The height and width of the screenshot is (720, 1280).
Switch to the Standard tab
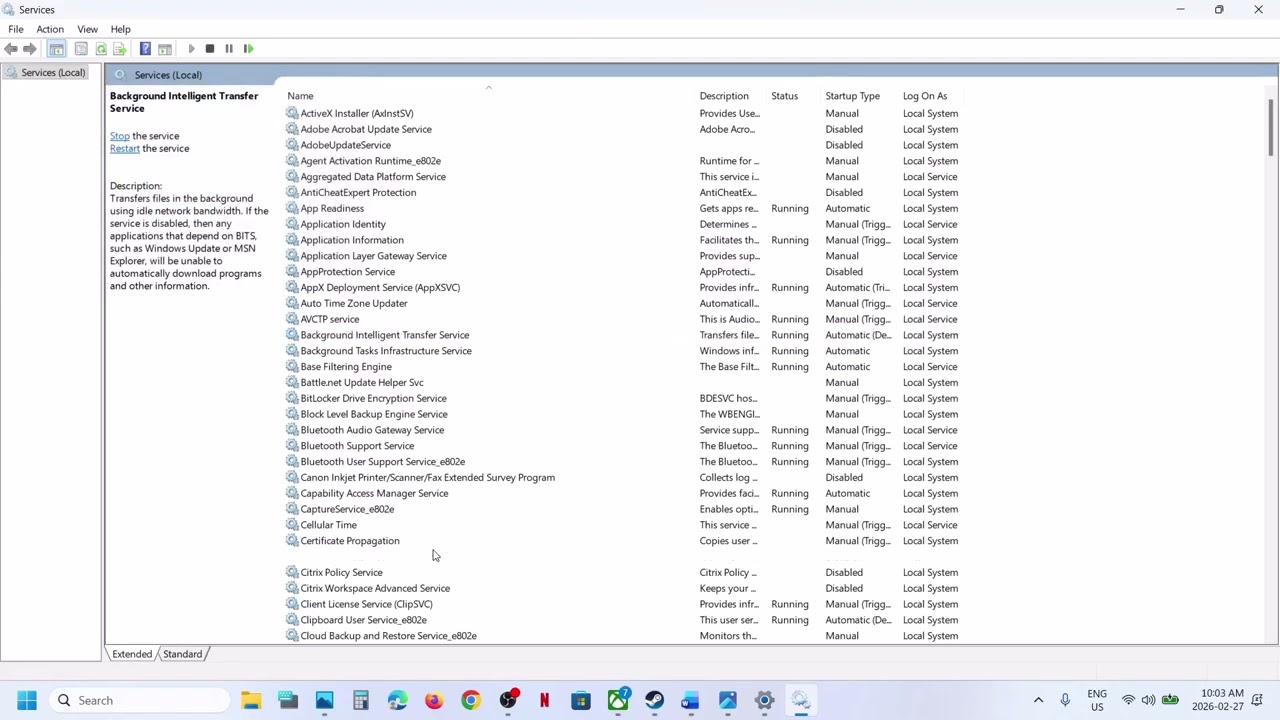tap(182, 654)
